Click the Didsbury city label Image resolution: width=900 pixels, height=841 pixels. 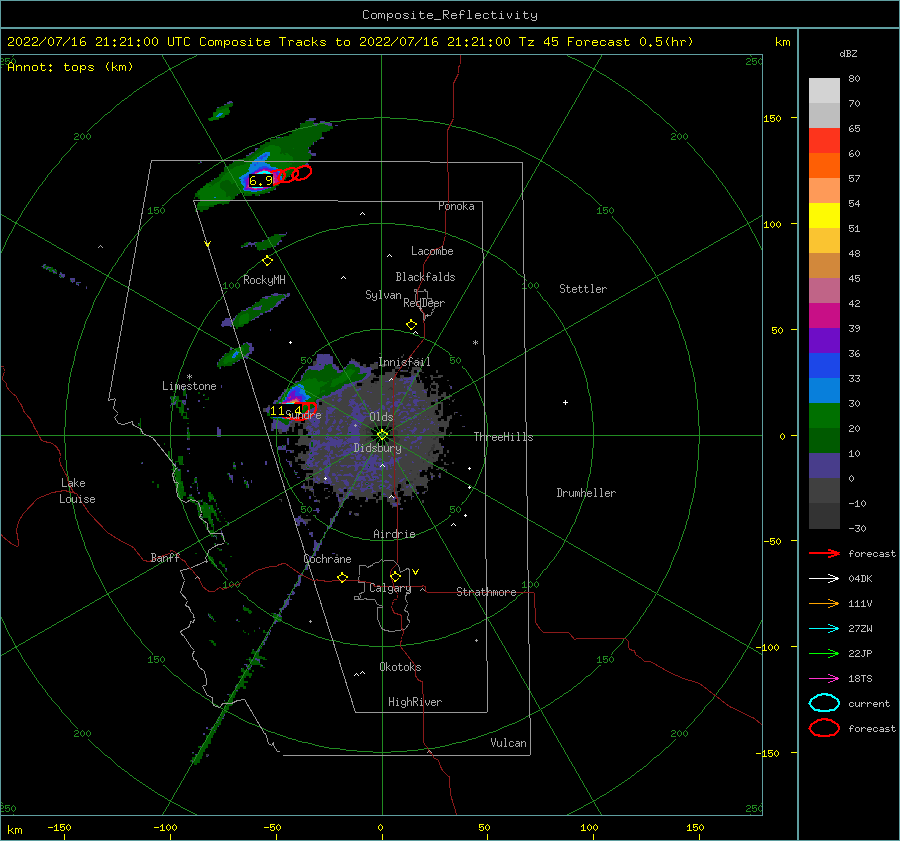click(x=377, y=448)
